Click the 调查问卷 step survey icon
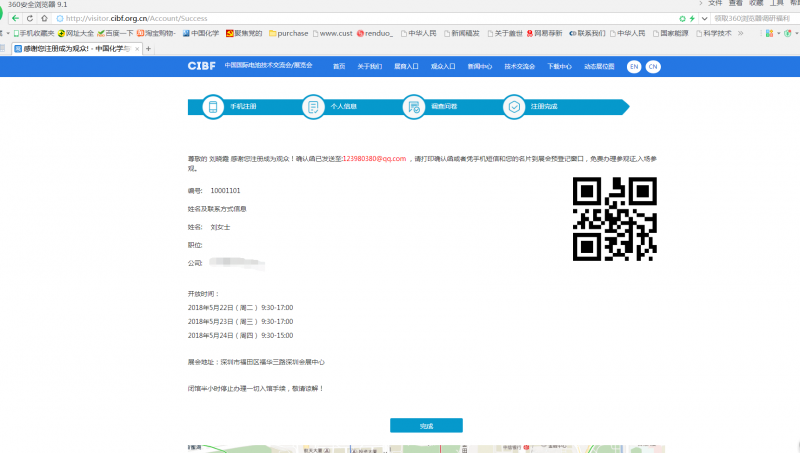 413,107
